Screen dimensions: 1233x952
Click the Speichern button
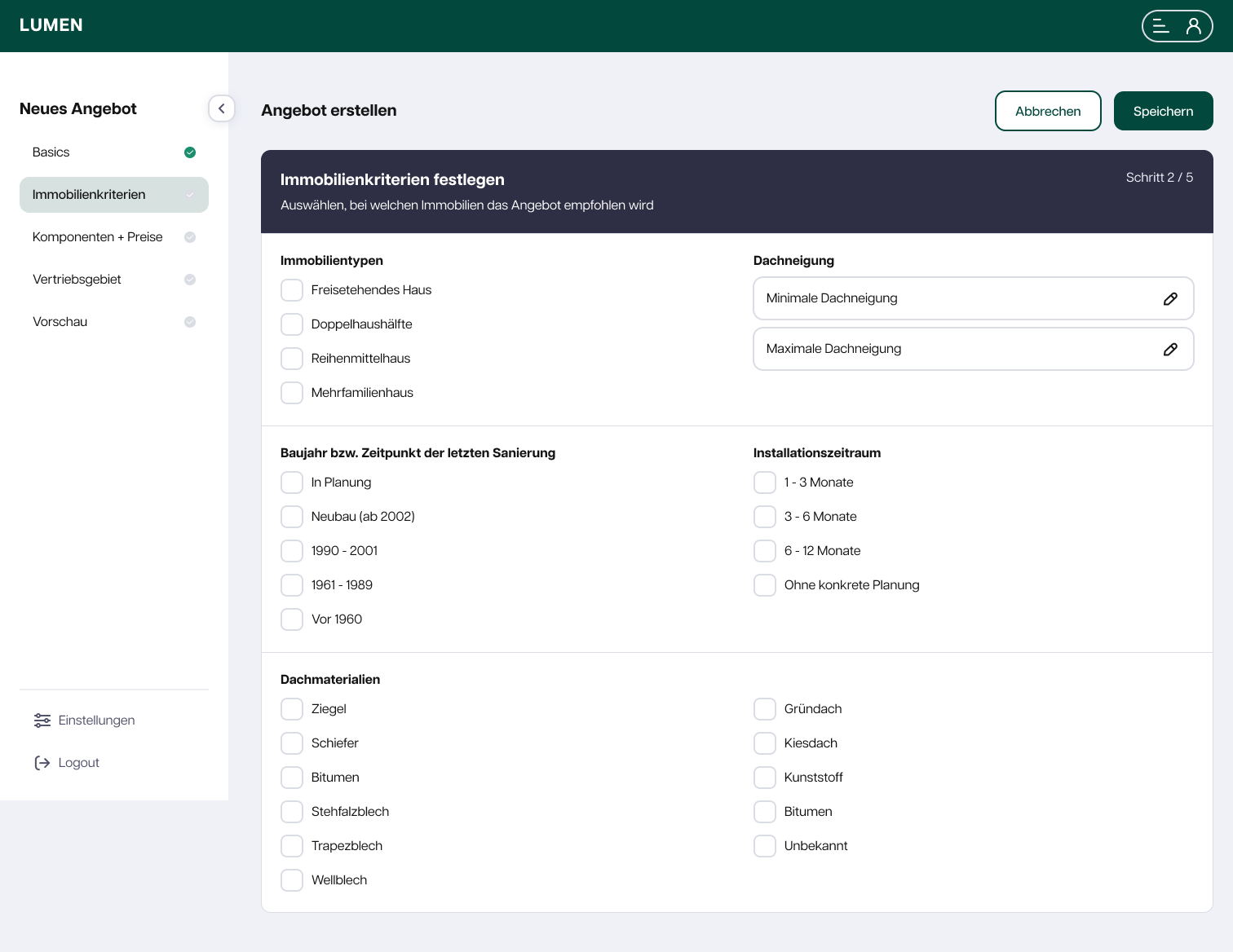tap(1164, 111)
